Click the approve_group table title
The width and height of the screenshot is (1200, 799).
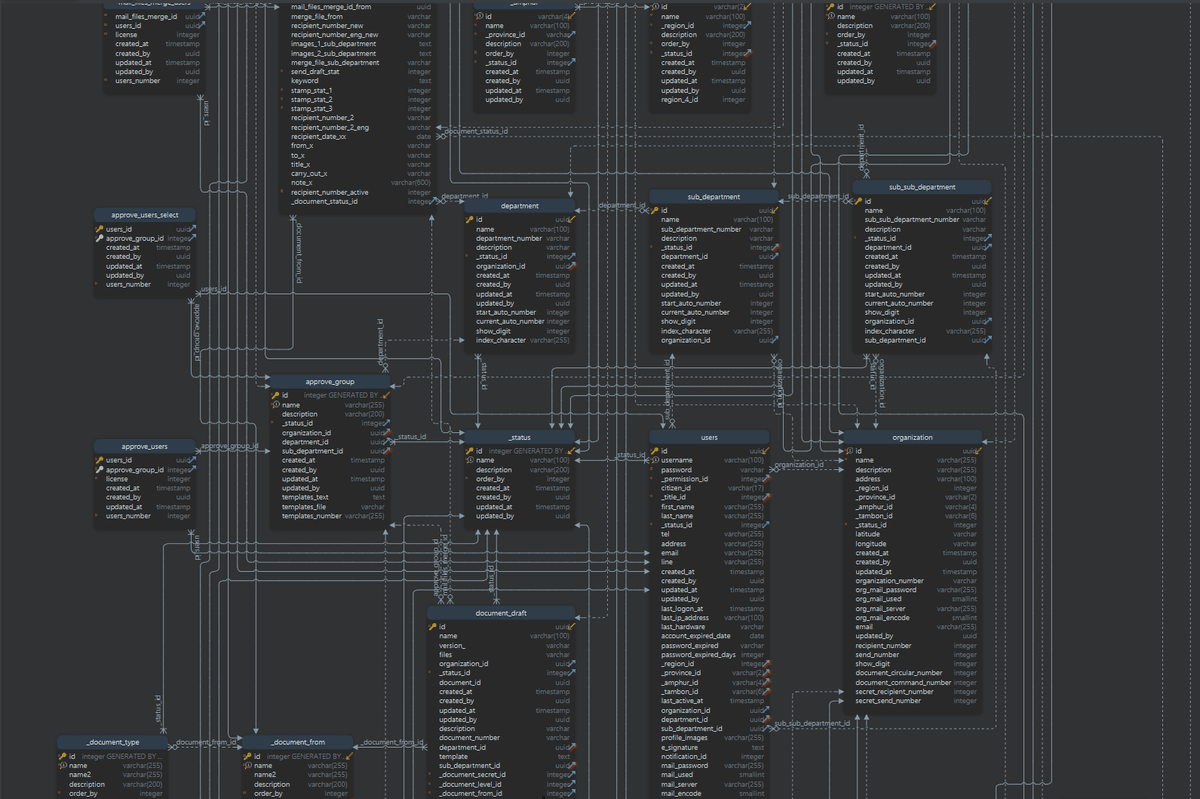coord(330,381)
